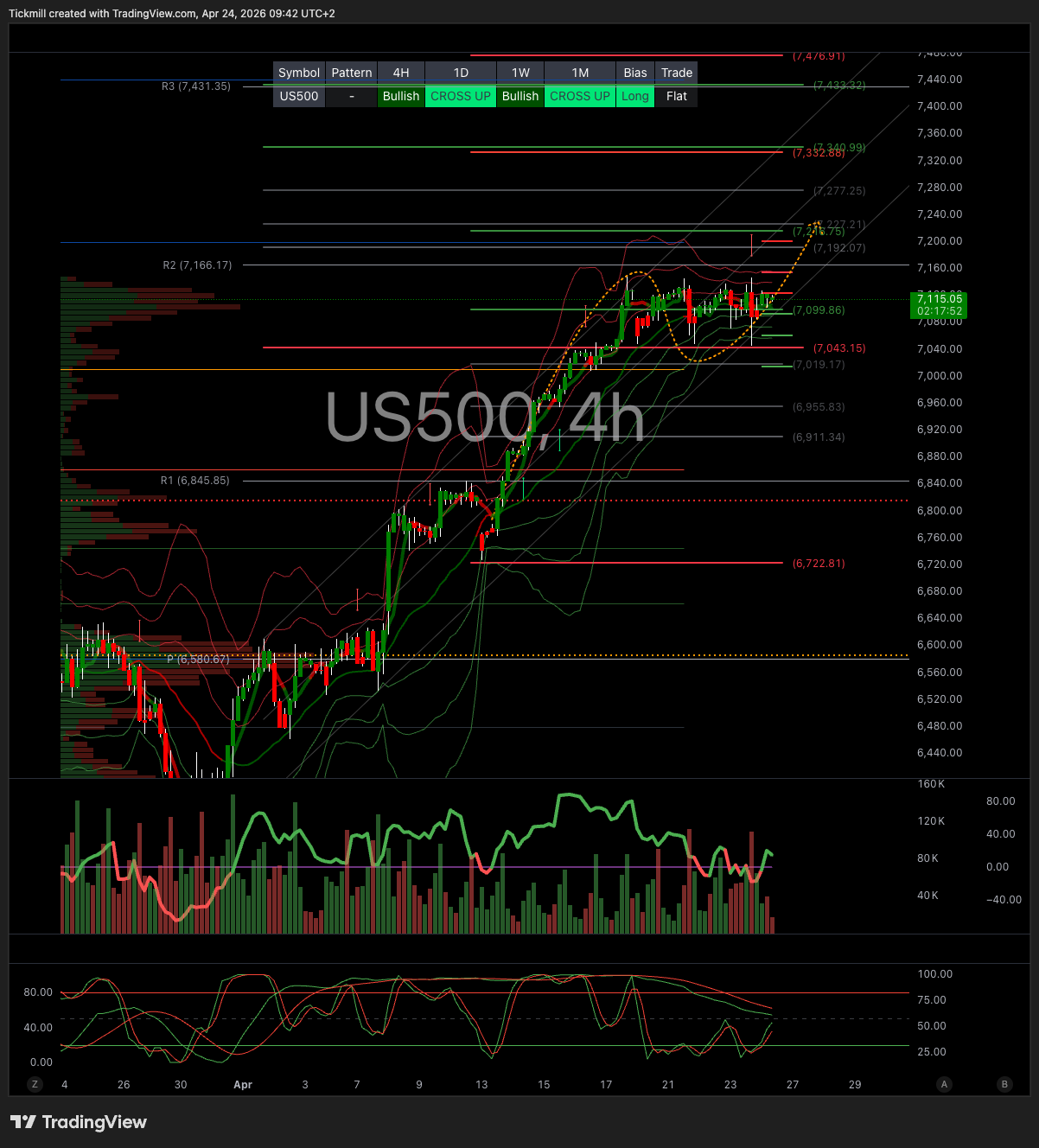Click the B button at bottom right
This screenshot has width=1039, height=1148.
tap(1004, 1084)
